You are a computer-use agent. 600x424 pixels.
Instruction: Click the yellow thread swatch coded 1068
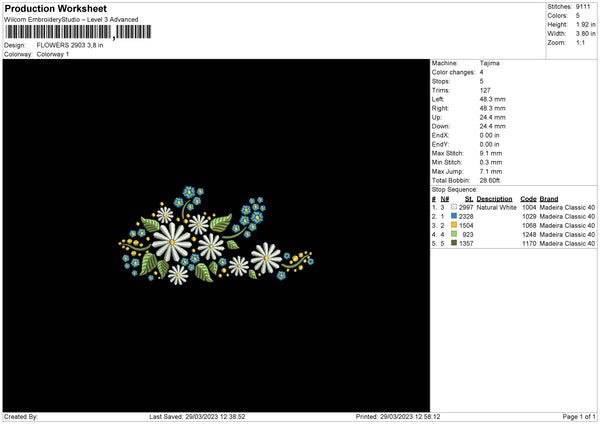pyautogui.click(x=454, y=225)
